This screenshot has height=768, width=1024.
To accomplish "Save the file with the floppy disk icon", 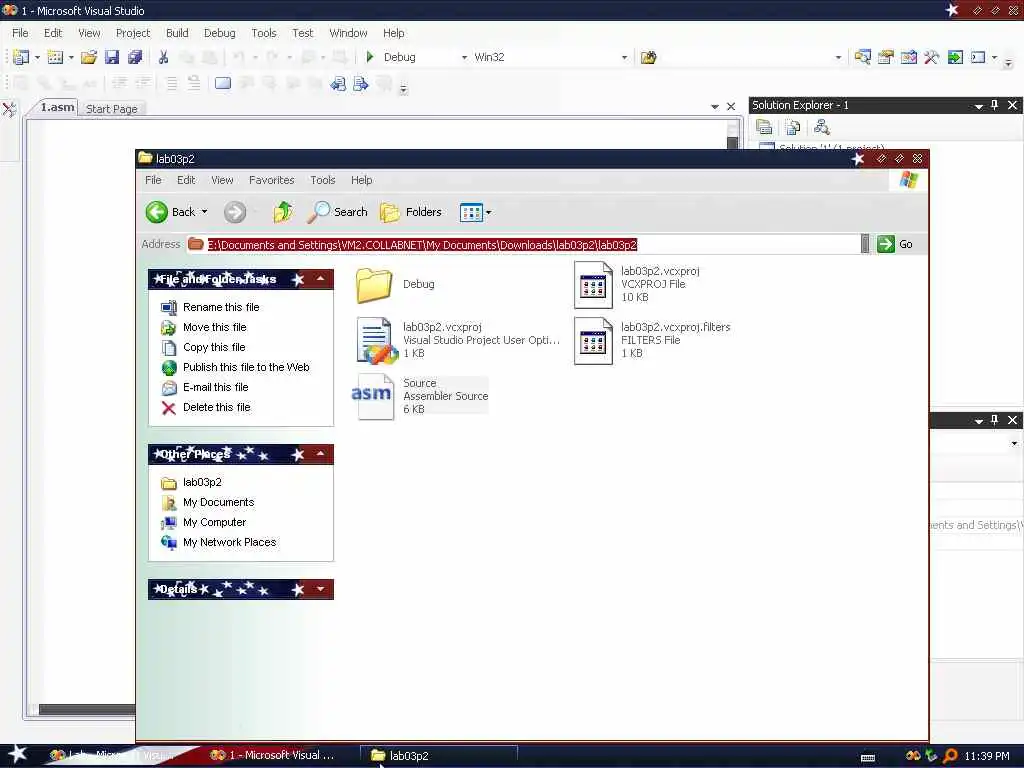I will coord(112,57).
